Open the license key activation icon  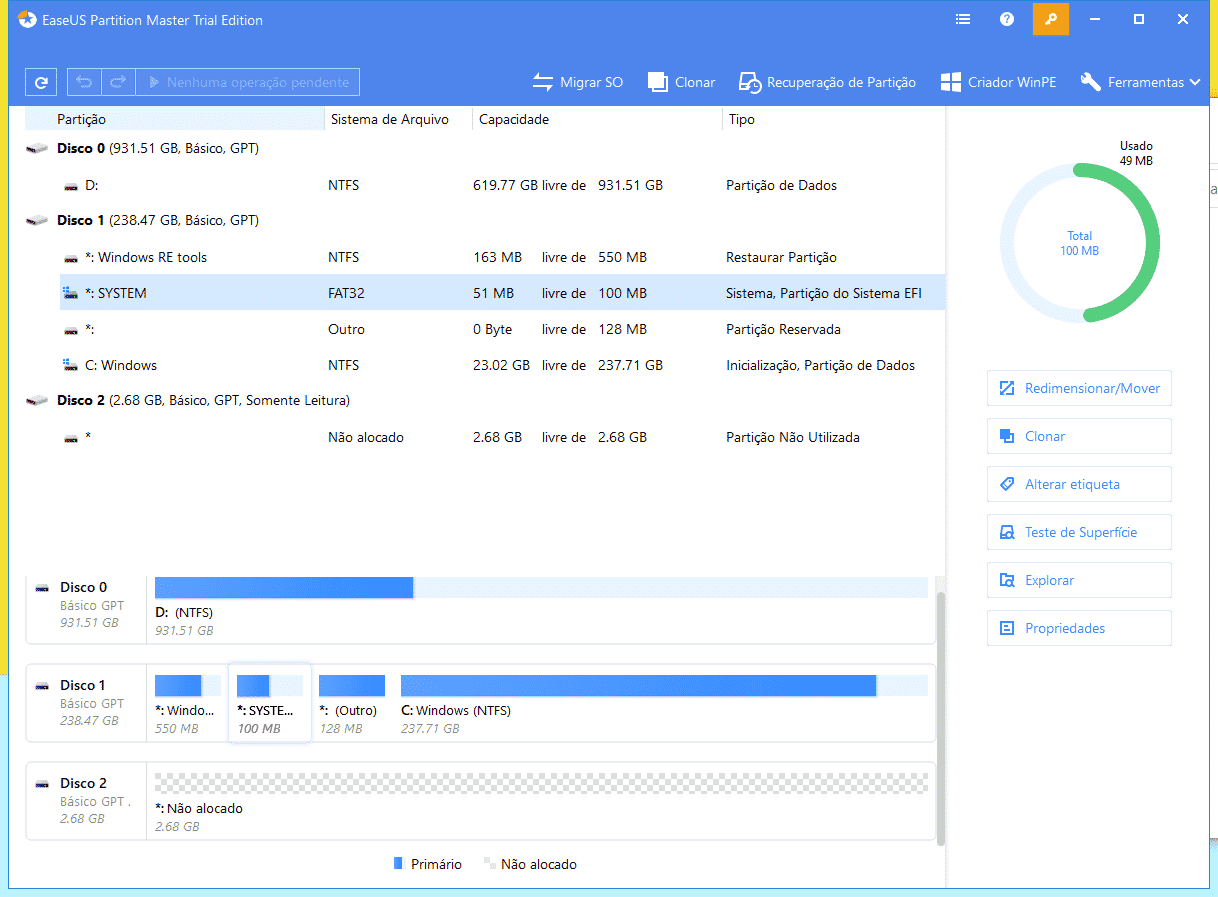click(1050, 19)
